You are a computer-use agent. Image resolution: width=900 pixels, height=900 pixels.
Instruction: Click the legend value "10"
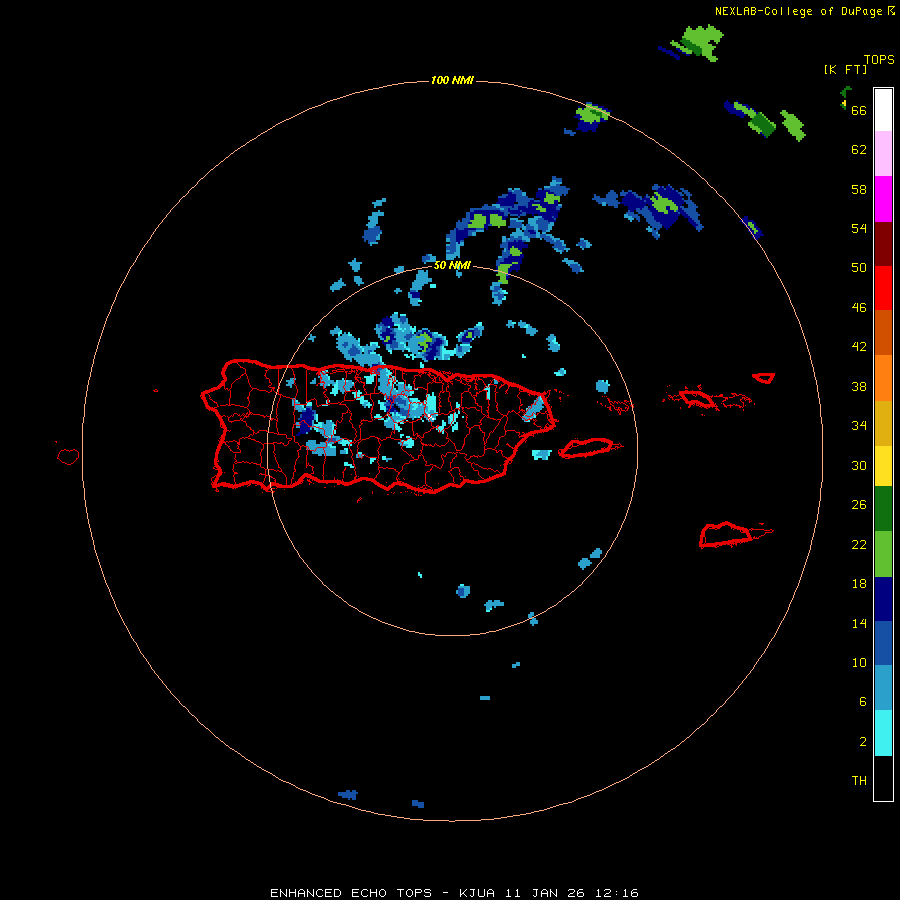click(x=859, y=662)
